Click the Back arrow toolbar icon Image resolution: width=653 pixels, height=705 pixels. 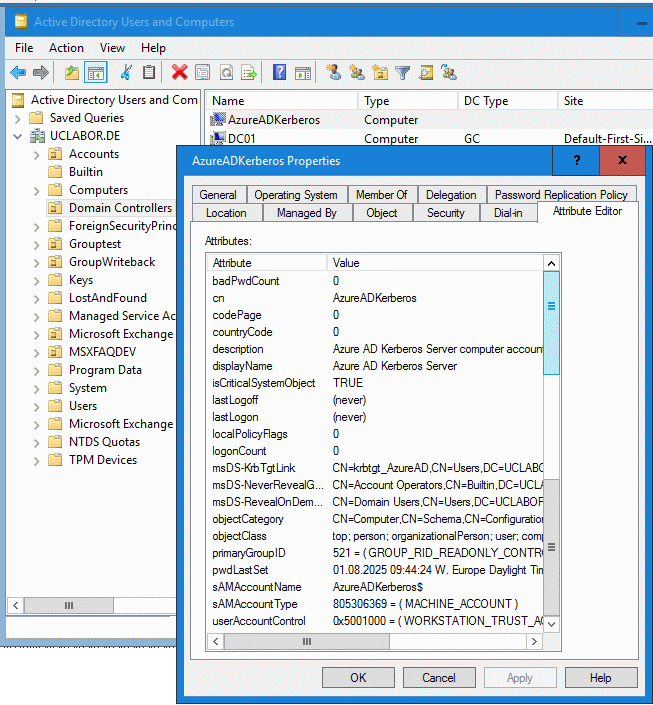click(18, 72)
